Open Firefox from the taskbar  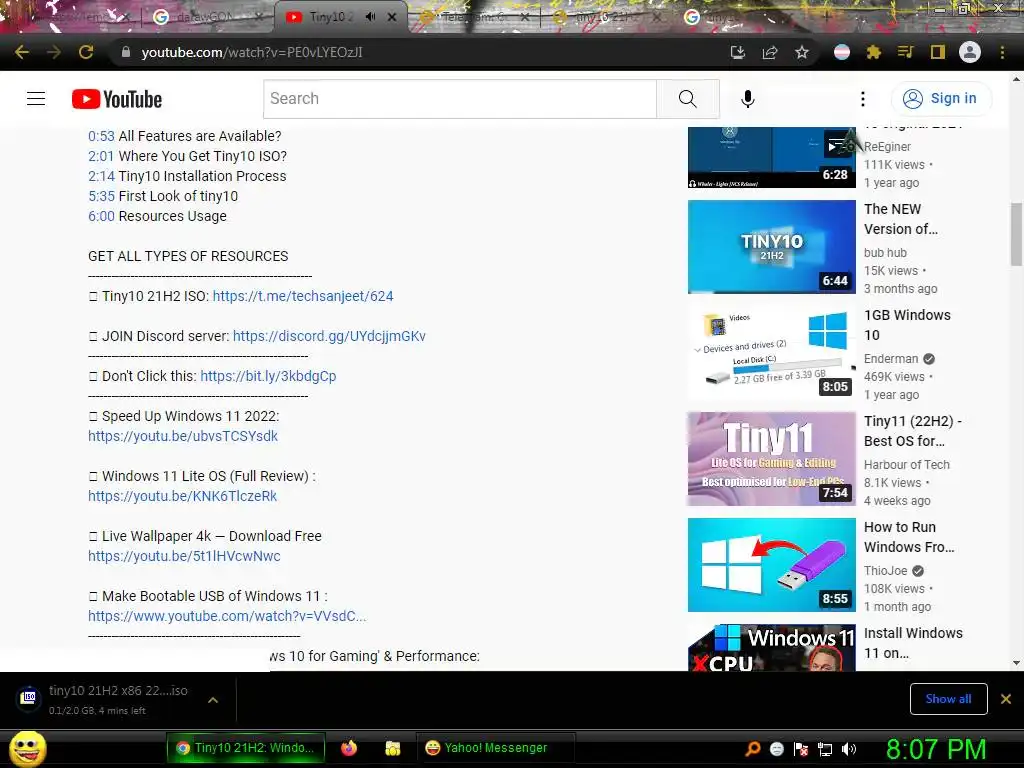pos(349,748)
